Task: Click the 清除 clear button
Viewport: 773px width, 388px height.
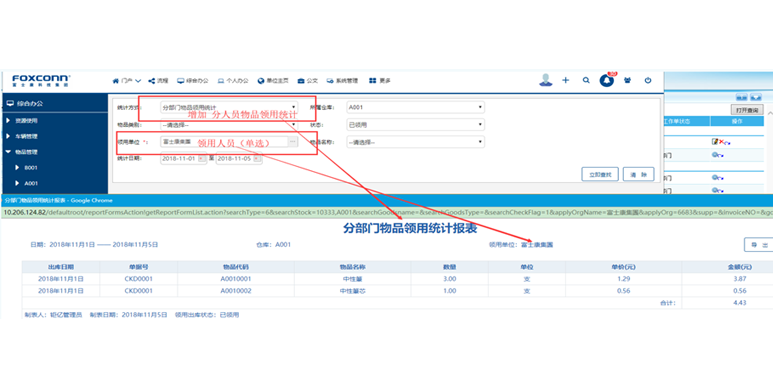Action: pos(638,174)
